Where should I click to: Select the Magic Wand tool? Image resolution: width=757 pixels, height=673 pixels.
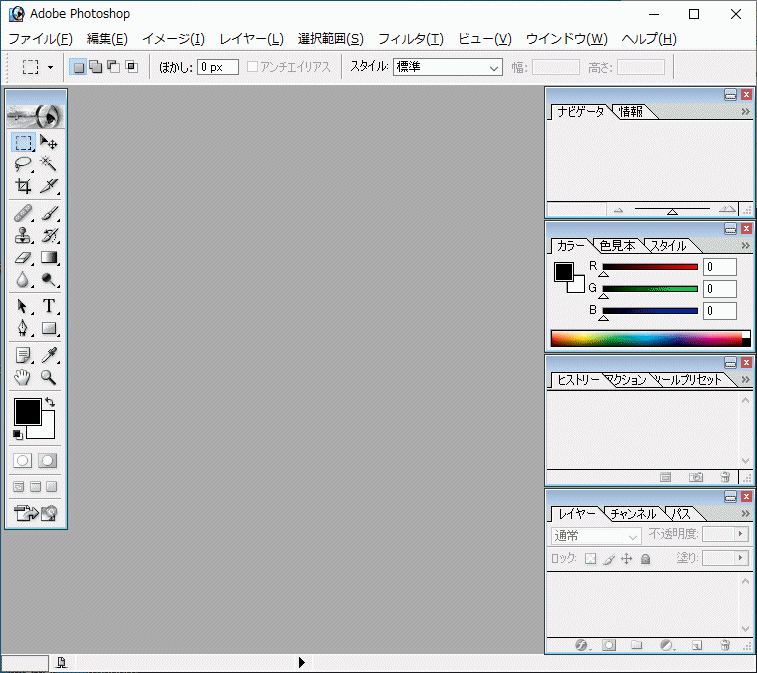48,165
